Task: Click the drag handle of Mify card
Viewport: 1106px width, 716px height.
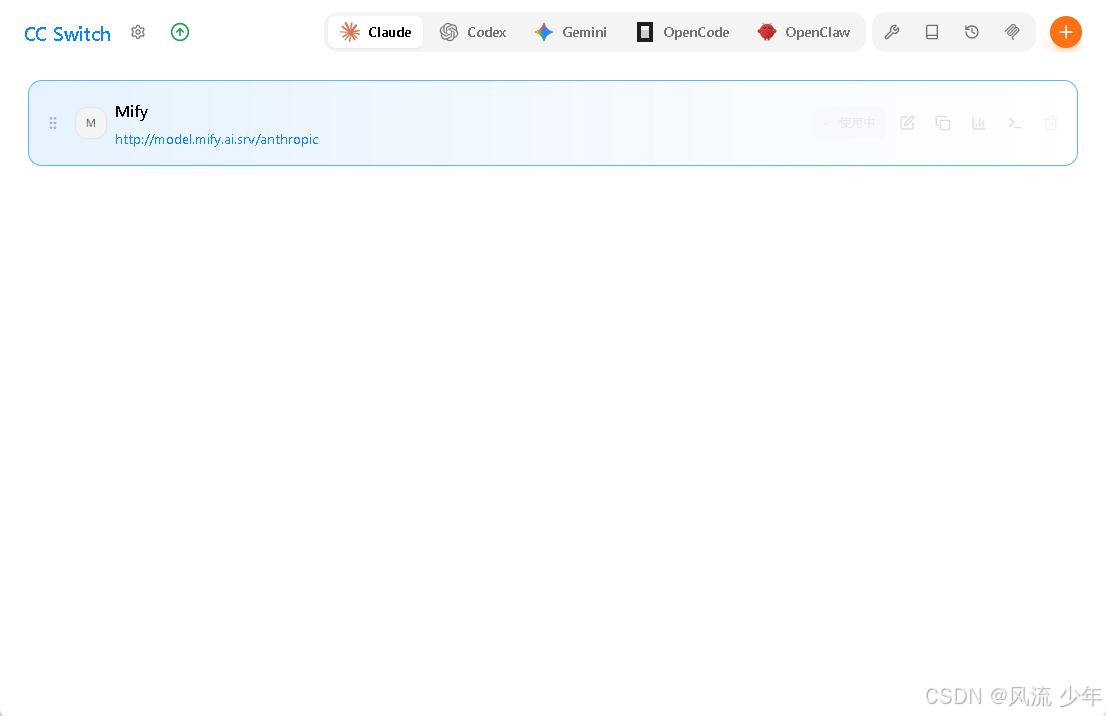Action: pos(53,123)
